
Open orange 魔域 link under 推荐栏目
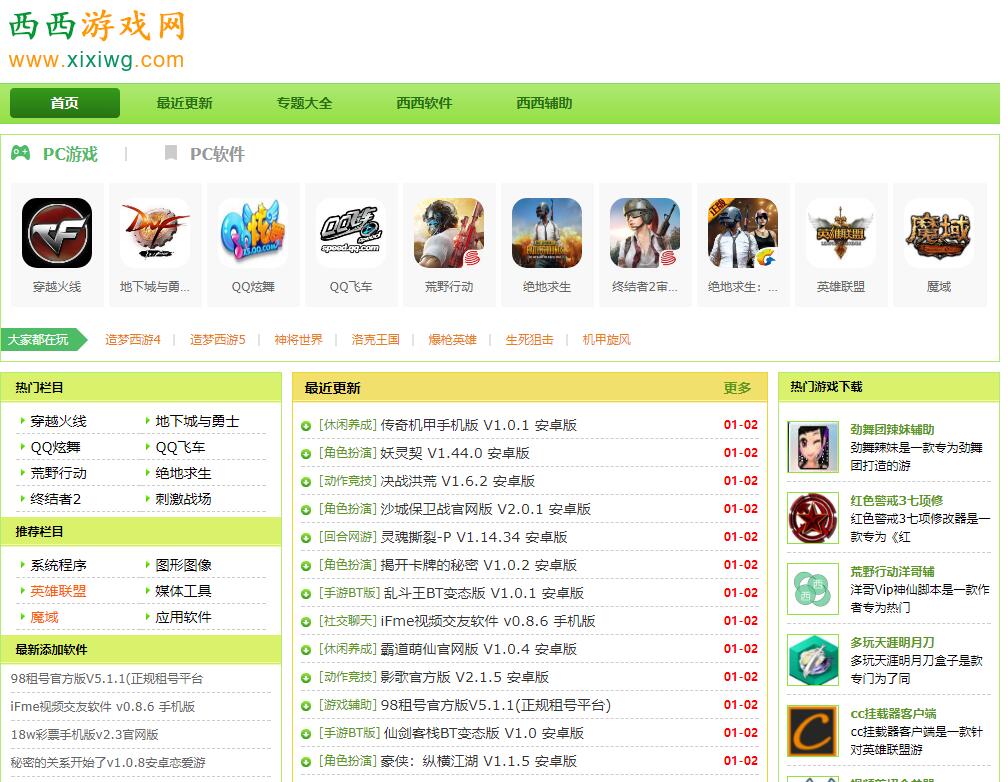click(44, 617)
